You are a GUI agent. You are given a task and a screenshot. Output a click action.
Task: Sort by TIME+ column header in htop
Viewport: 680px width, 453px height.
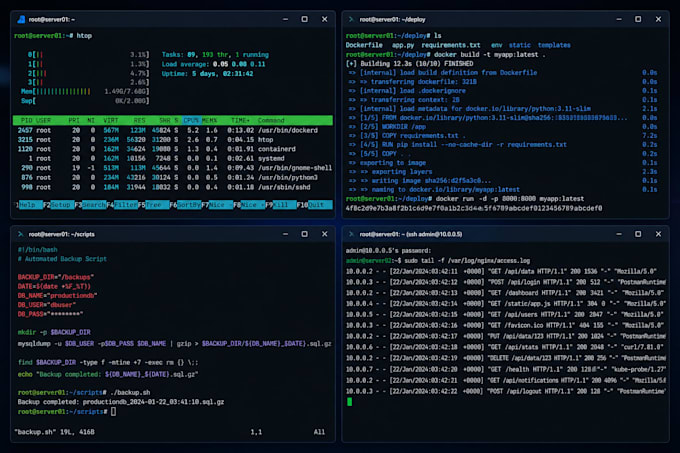click(240, 121)
